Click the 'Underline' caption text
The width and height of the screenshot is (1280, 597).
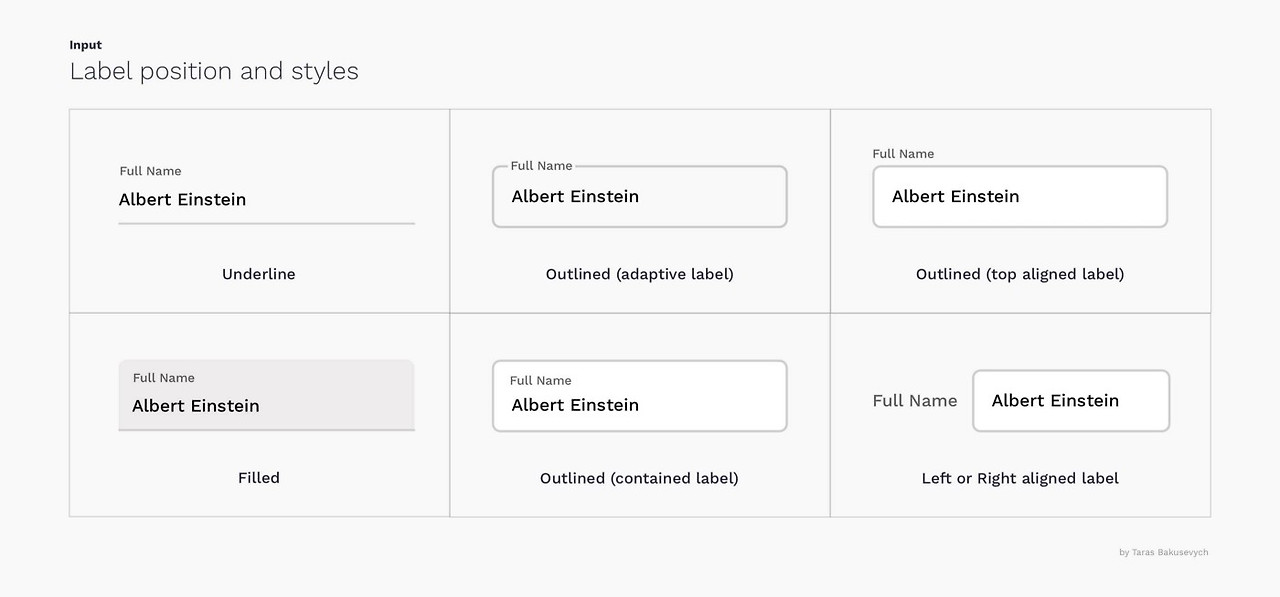coord(258,273)
